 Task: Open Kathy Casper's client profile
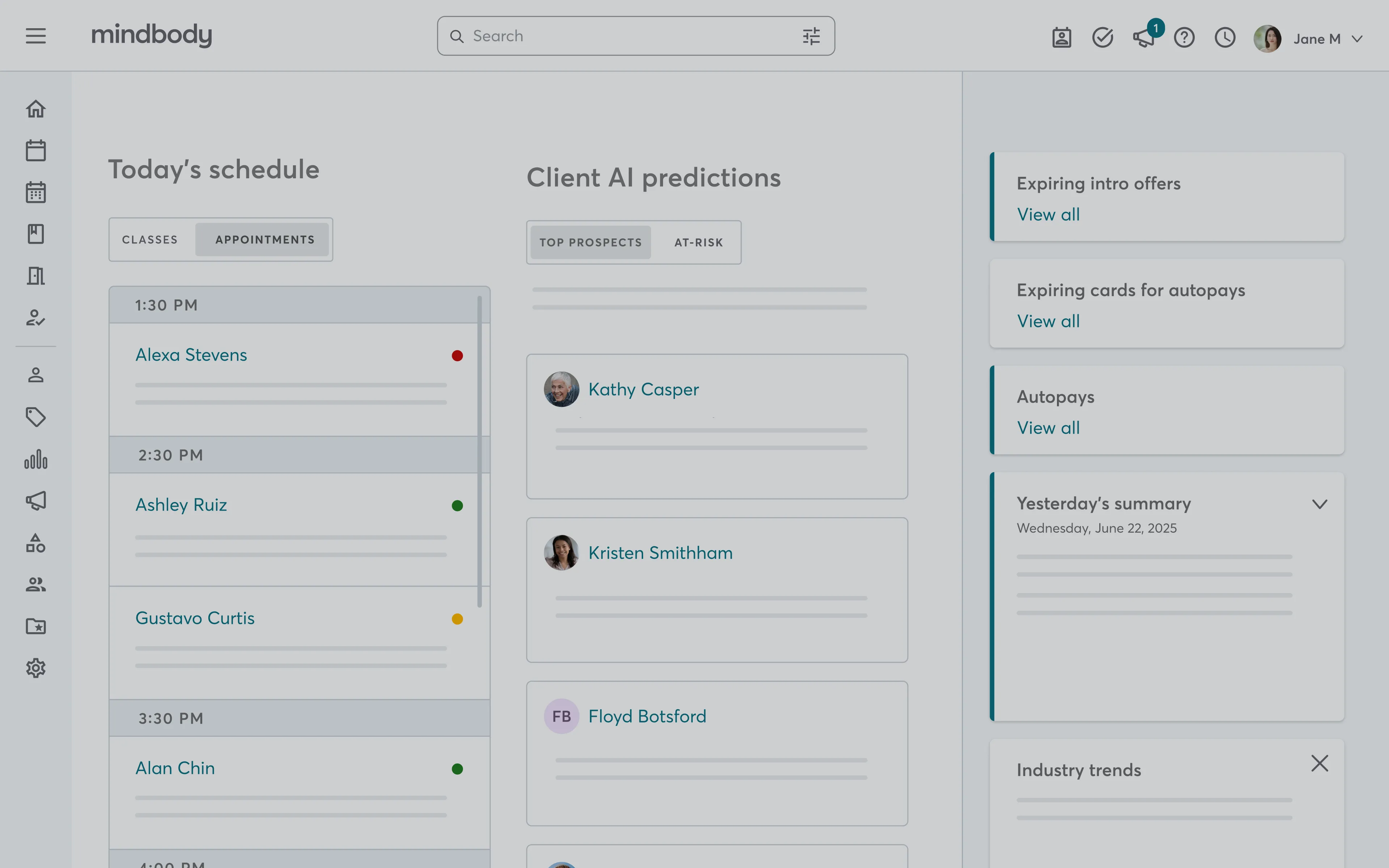(x=643, y=389)
